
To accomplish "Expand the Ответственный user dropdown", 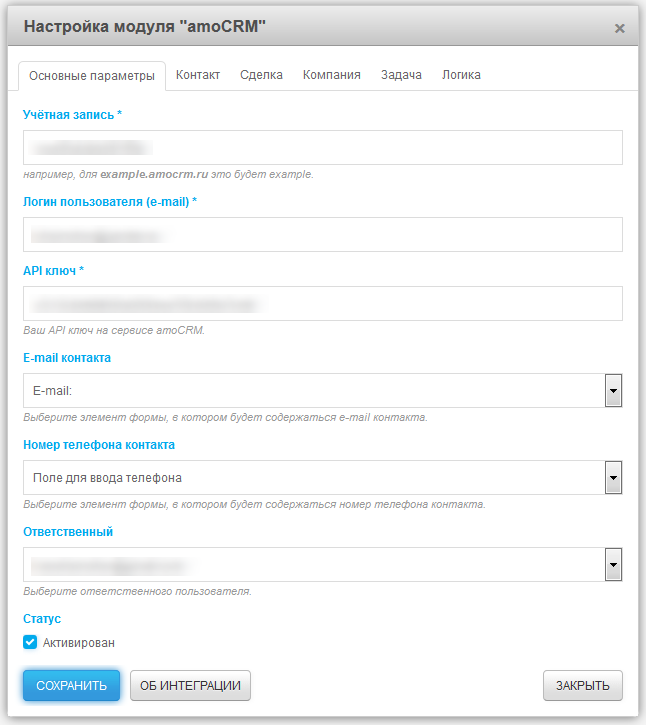I will 614,565.
